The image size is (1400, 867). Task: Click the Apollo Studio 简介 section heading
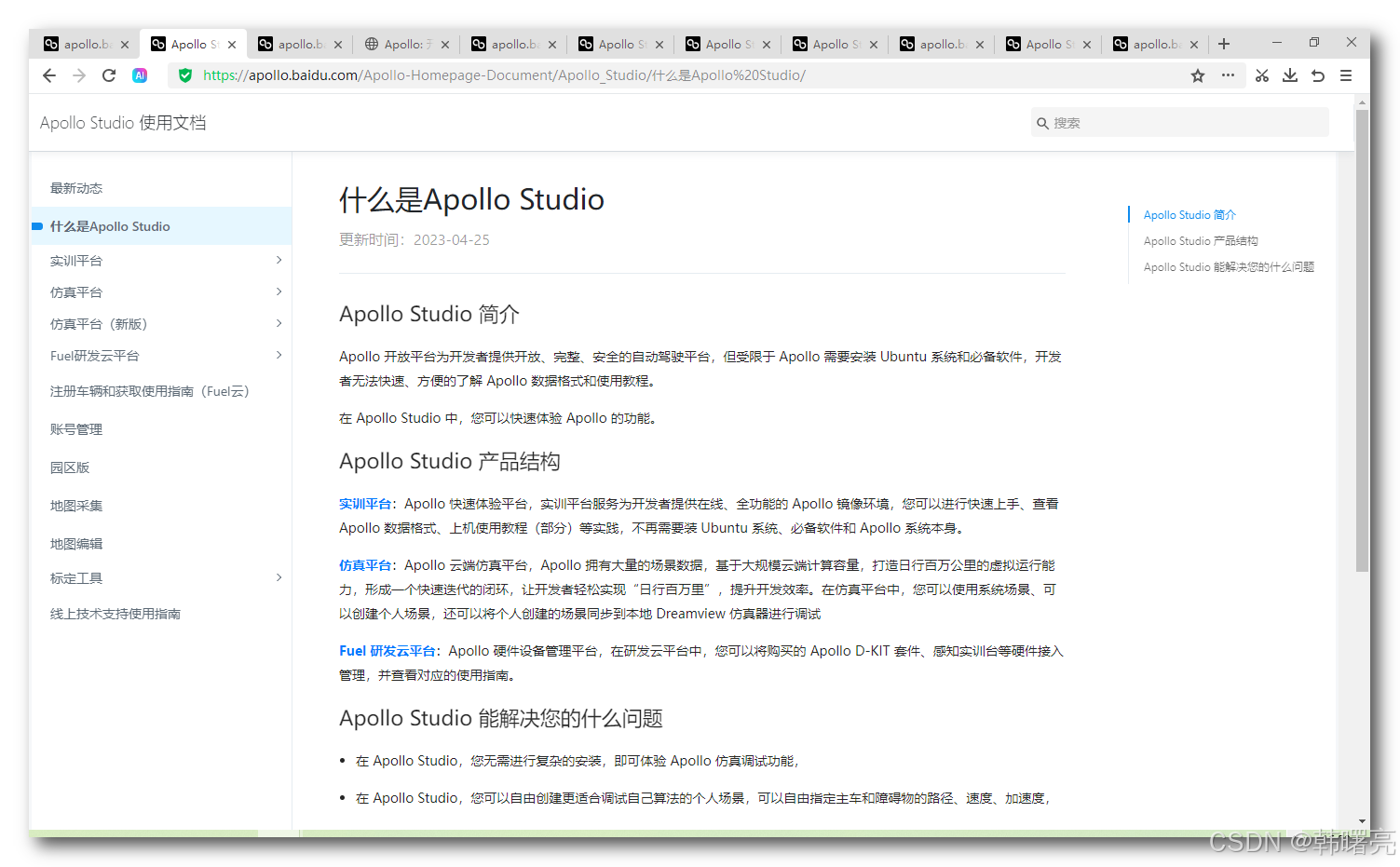point(429,314)
